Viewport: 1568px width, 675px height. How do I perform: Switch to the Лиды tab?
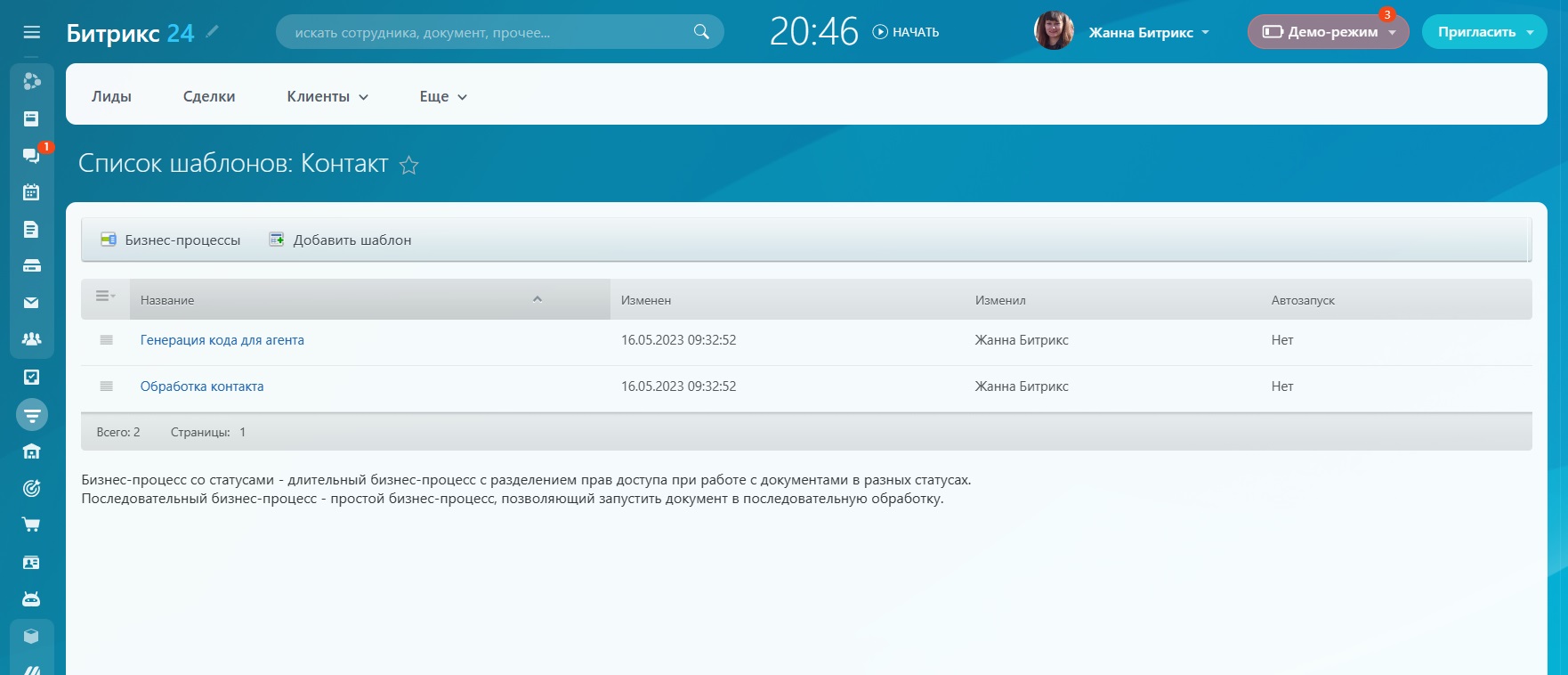(x=111, y=97)
